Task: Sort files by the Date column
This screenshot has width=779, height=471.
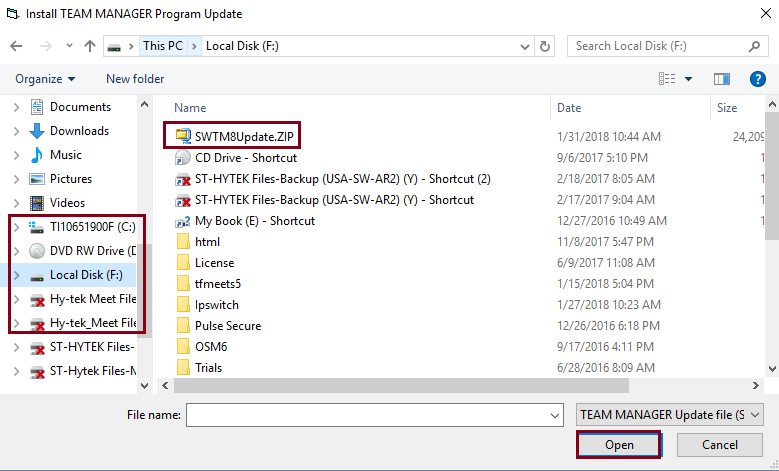Action: [x=569, y=108]
